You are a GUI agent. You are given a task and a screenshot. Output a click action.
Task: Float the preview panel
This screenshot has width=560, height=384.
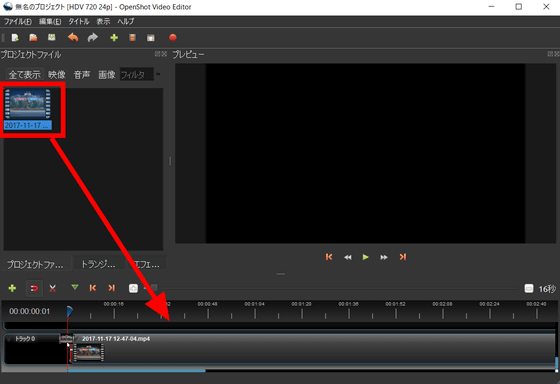pos(550,54)
